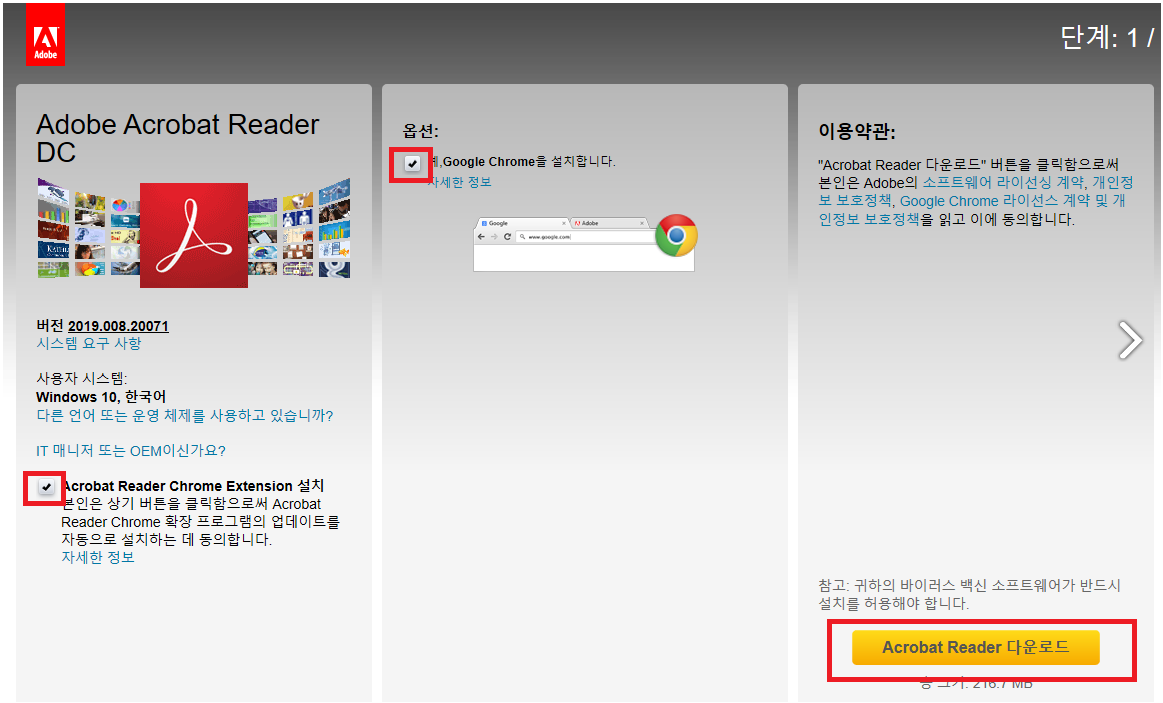This screenshot has width=1163, height=703.
Task: Click the 단계: 1 step indicator text
Action: point(1107,37)
